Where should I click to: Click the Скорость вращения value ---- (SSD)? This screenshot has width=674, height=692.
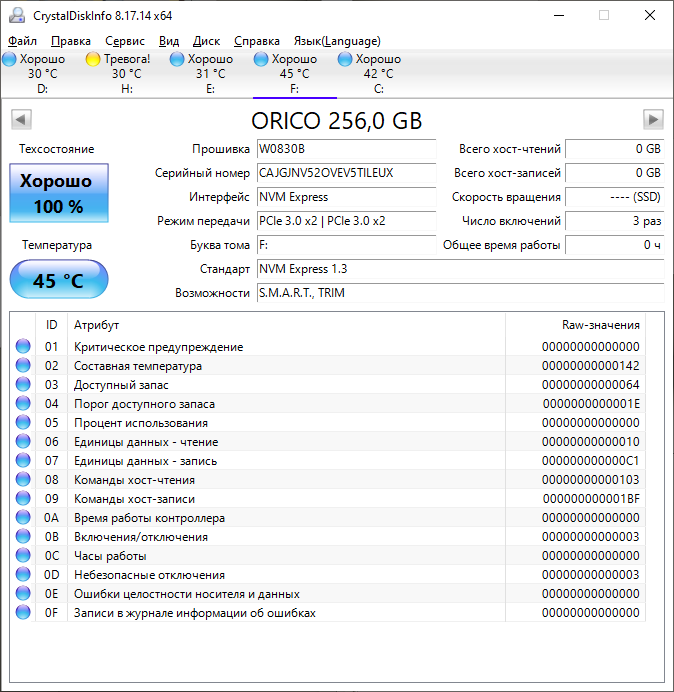[x=614, y=197]
